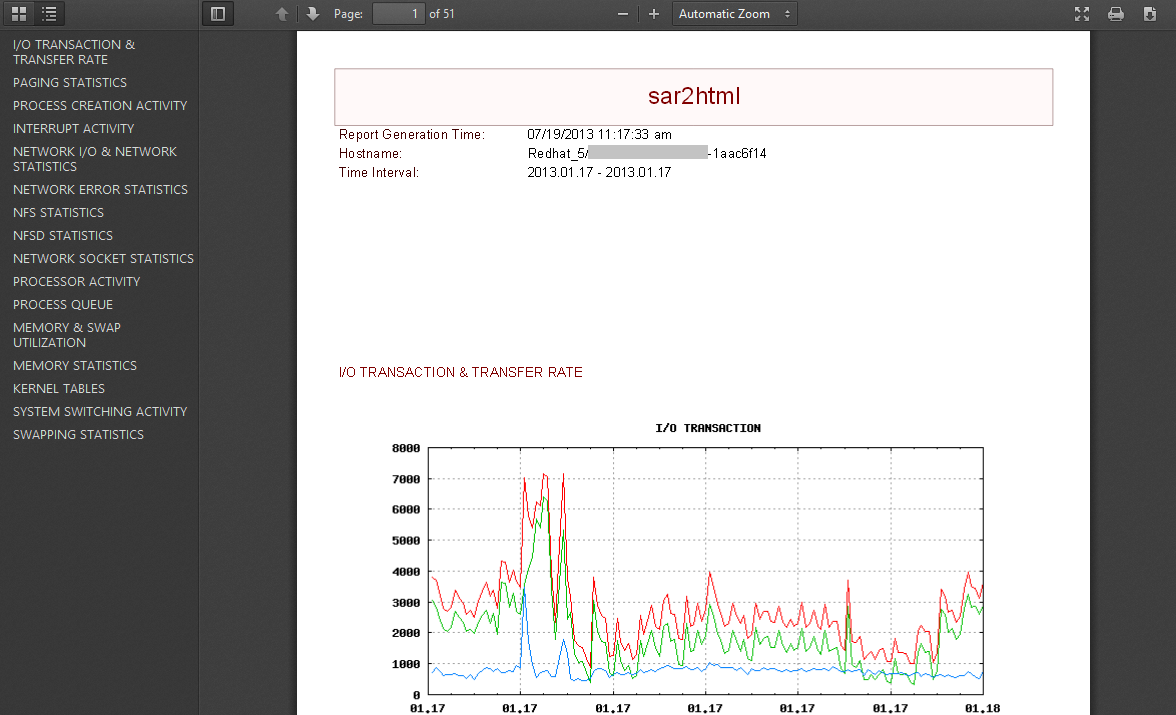Click the page number input field

point(398,13)
